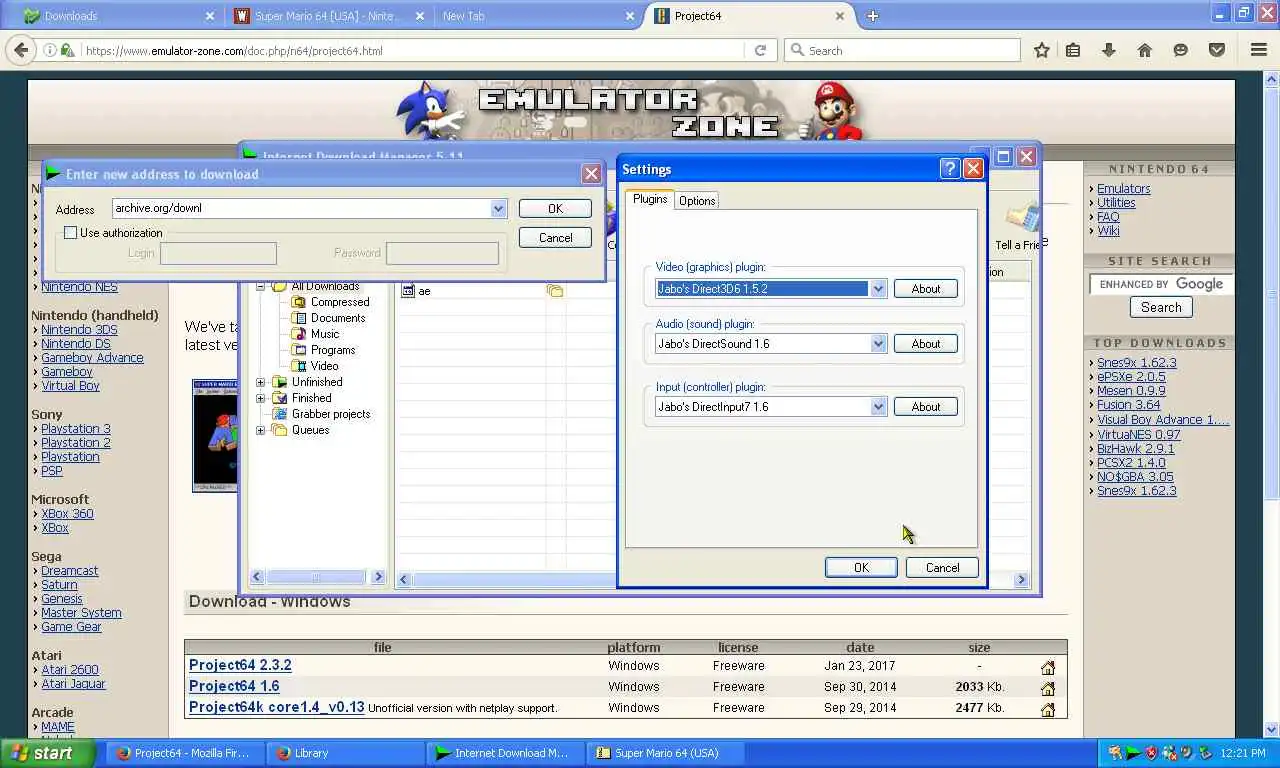Image resolution: width=1280 pixels, height=768 pixels.
Task: Expand the Queues tree node
Action: point(261,430)
